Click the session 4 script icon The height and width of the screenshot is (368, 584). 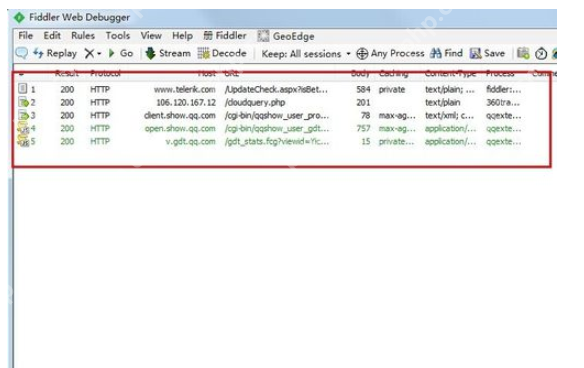23,128
